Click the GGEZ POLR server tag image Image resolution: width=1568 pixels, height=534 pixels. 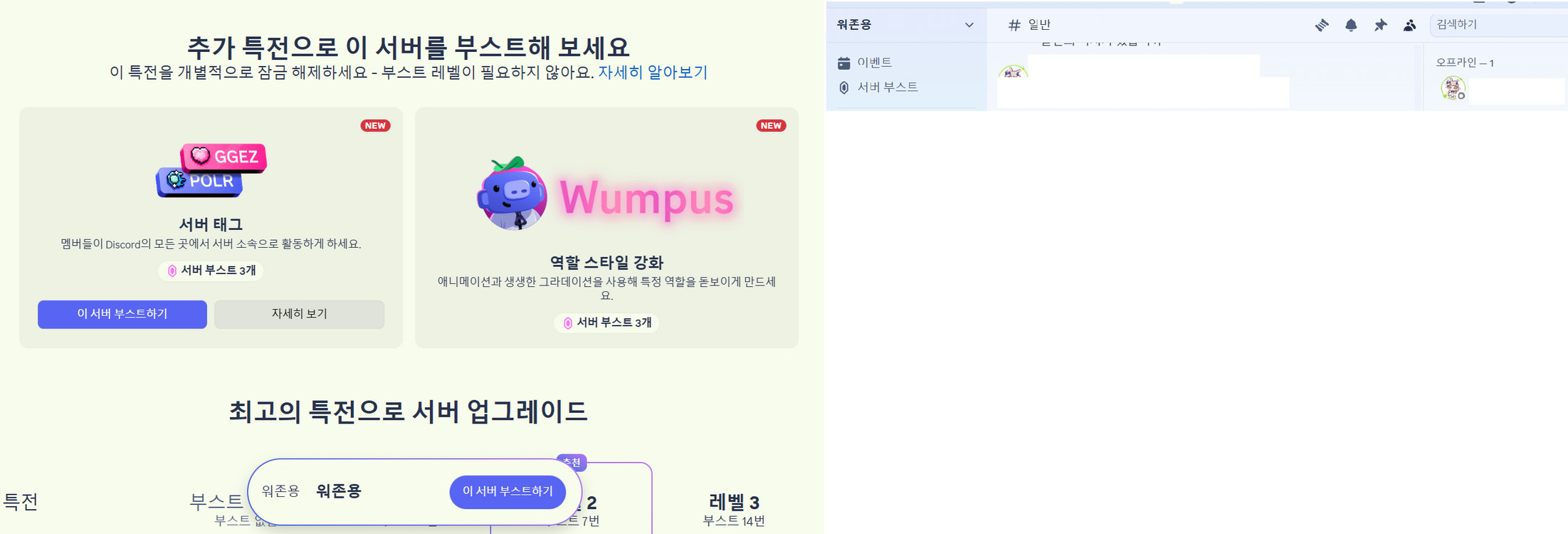[211, 170]
